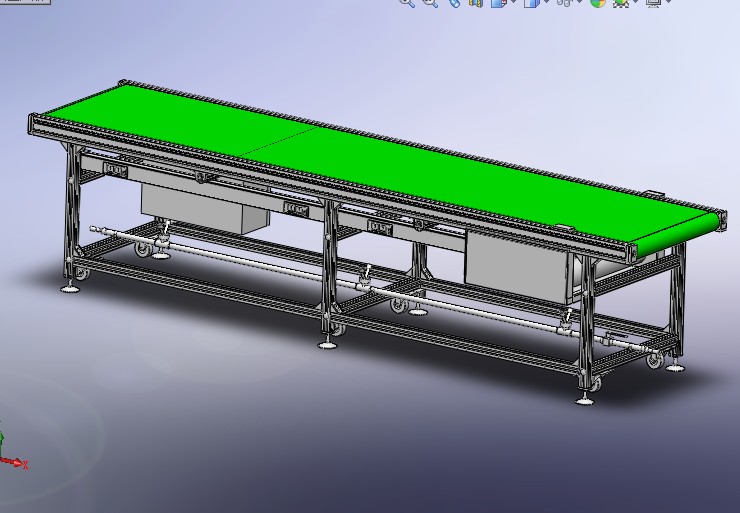Toggle the Section View tool

click(476, 2)
